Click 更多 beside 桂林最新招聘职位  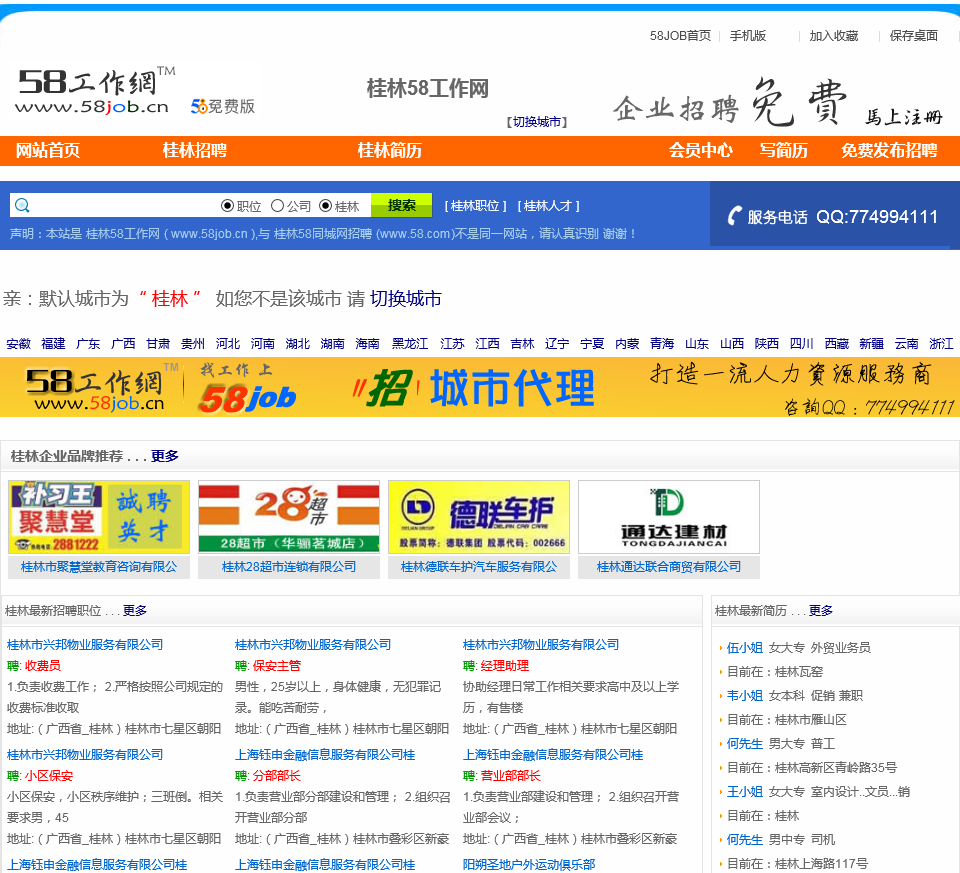point(135,610)
